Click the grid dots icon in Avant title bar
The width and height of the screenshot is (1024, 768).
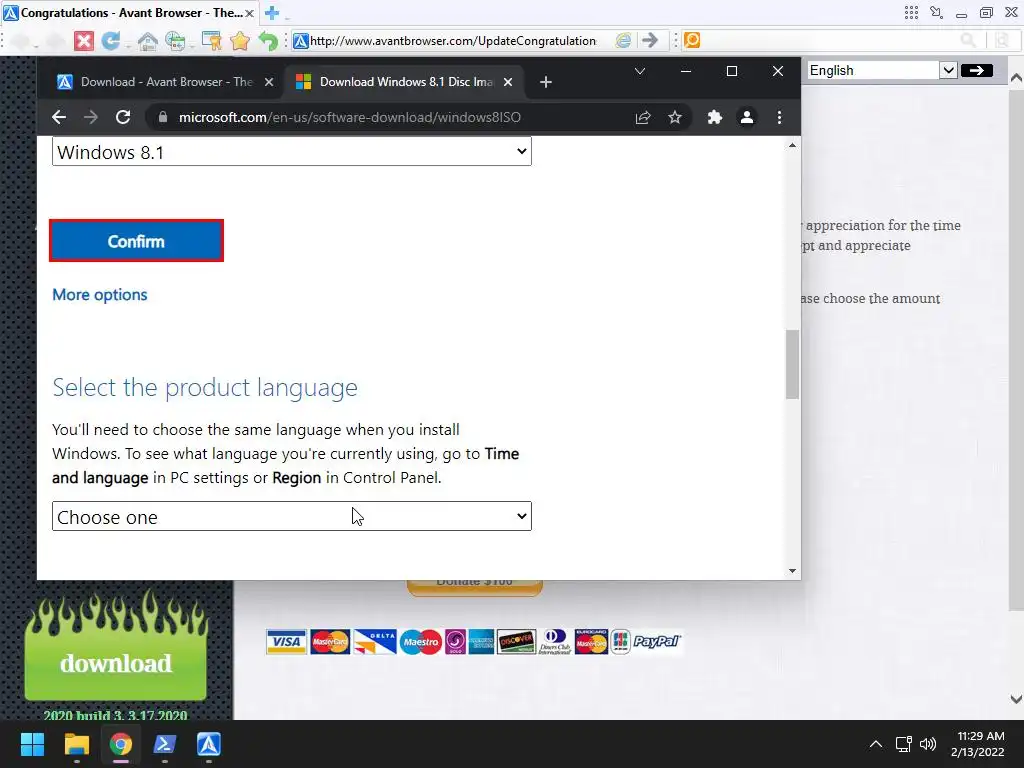[911, 12]
